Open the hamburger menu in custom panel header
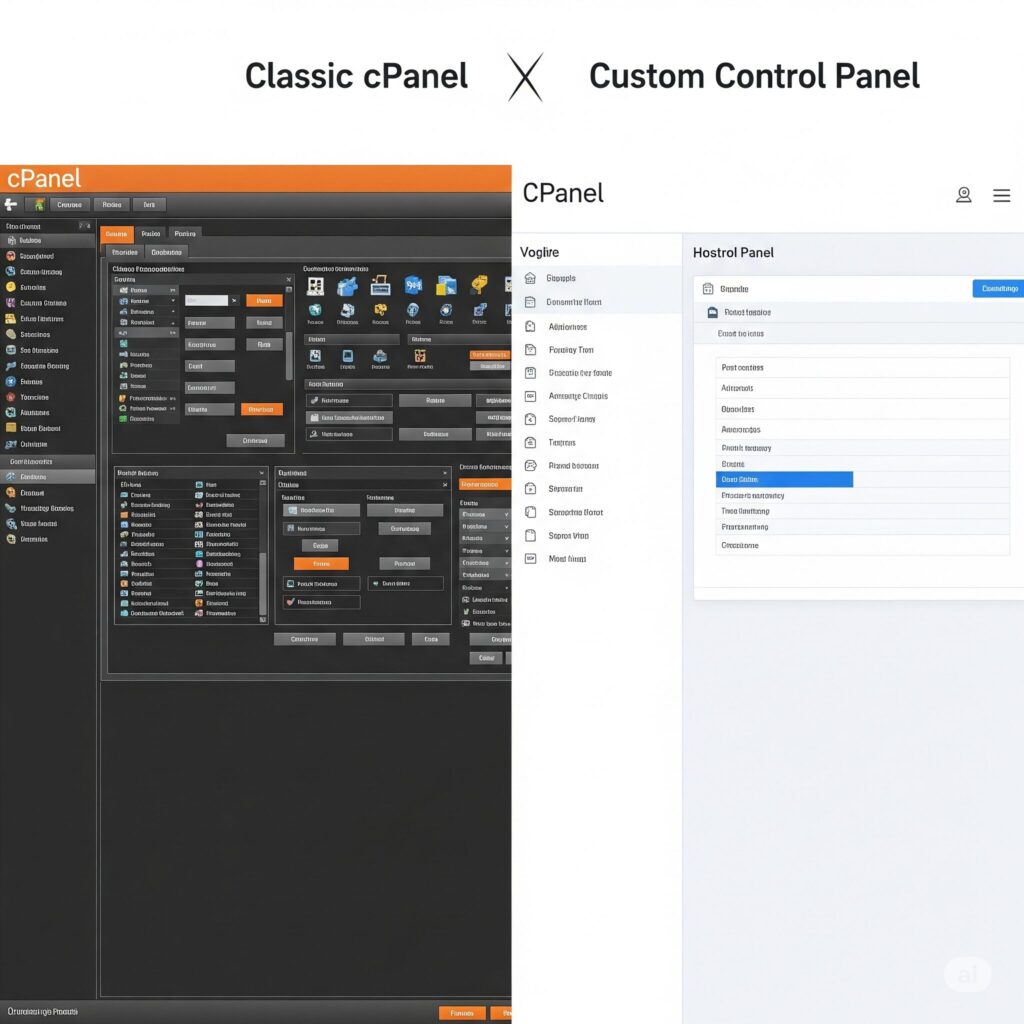This screenshot has width=1024, height=1024. pos(1001,195)
